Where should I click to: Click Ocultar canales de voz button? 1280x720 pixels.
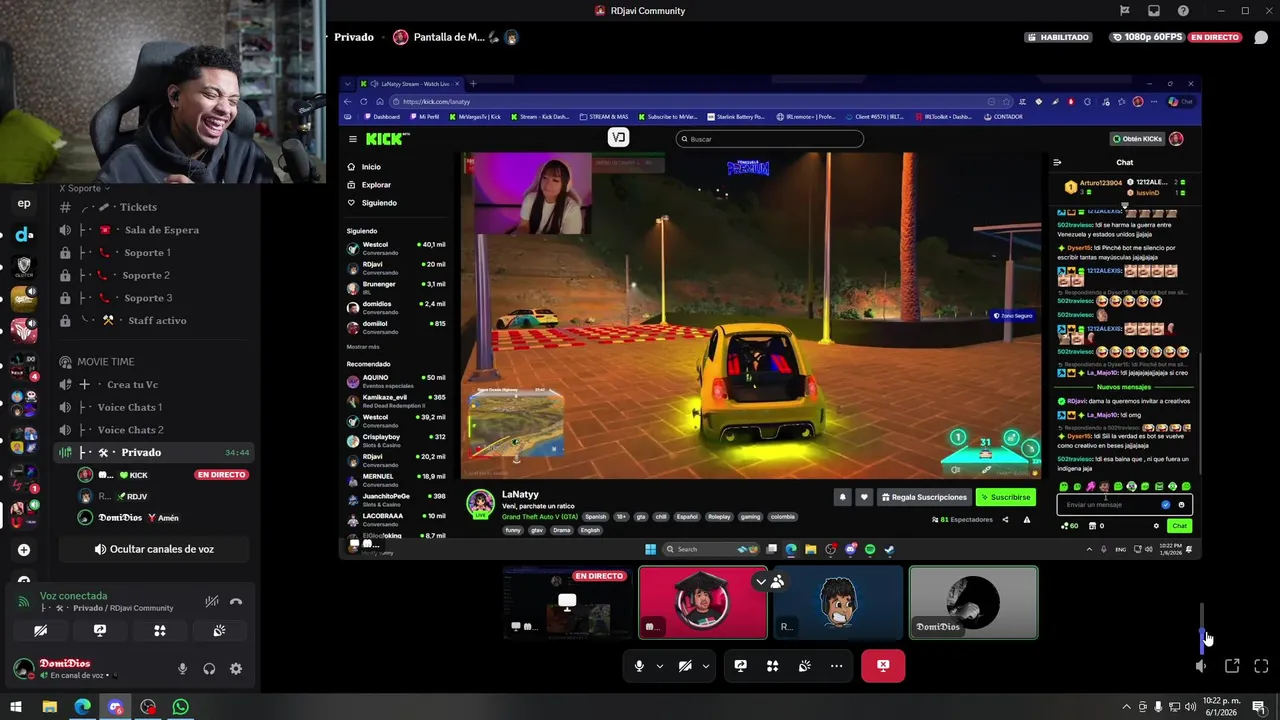click(x=154, y=549)
